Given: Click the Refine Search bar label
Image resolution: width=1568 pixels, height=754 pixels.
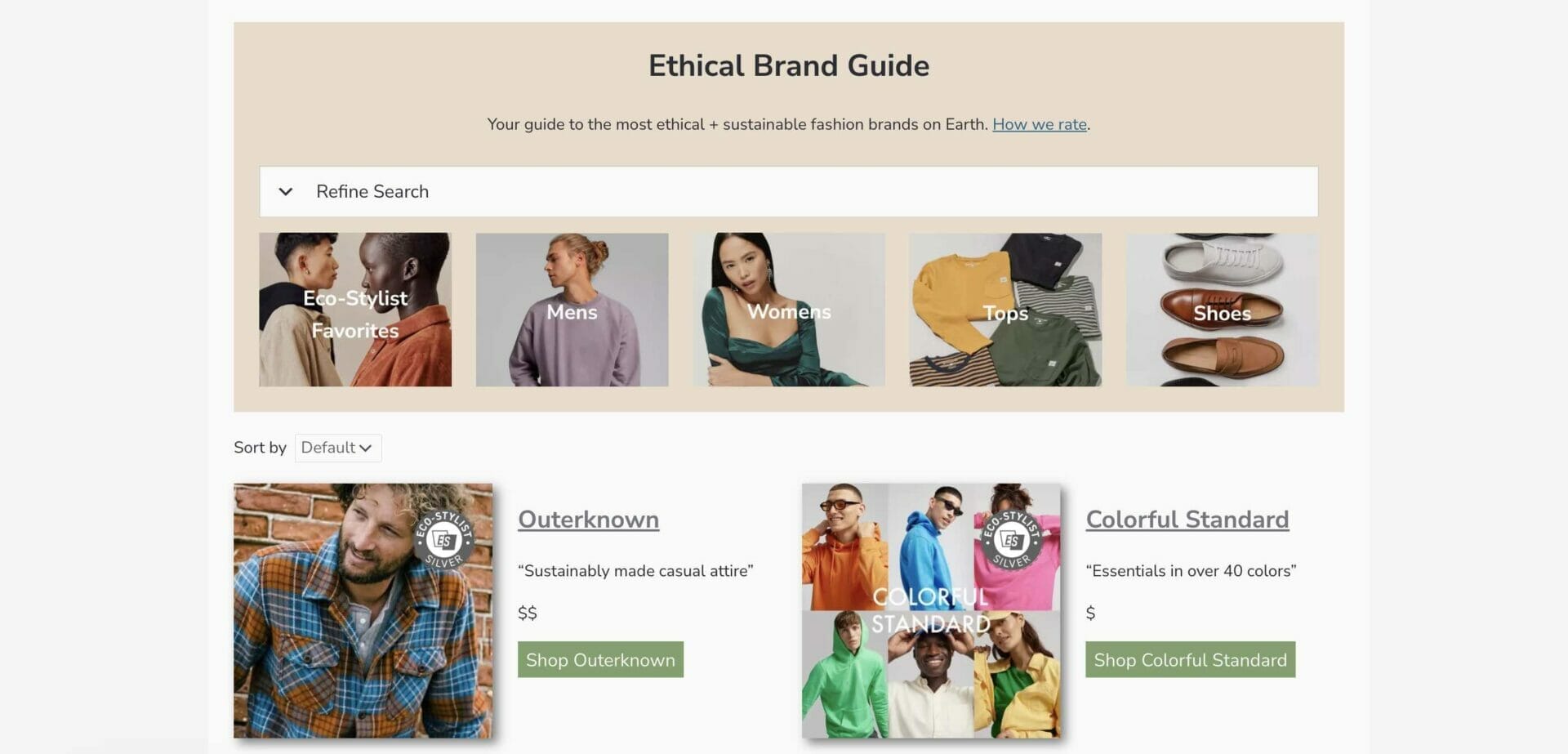Looking at the screenshot, I should pos(372,191).
